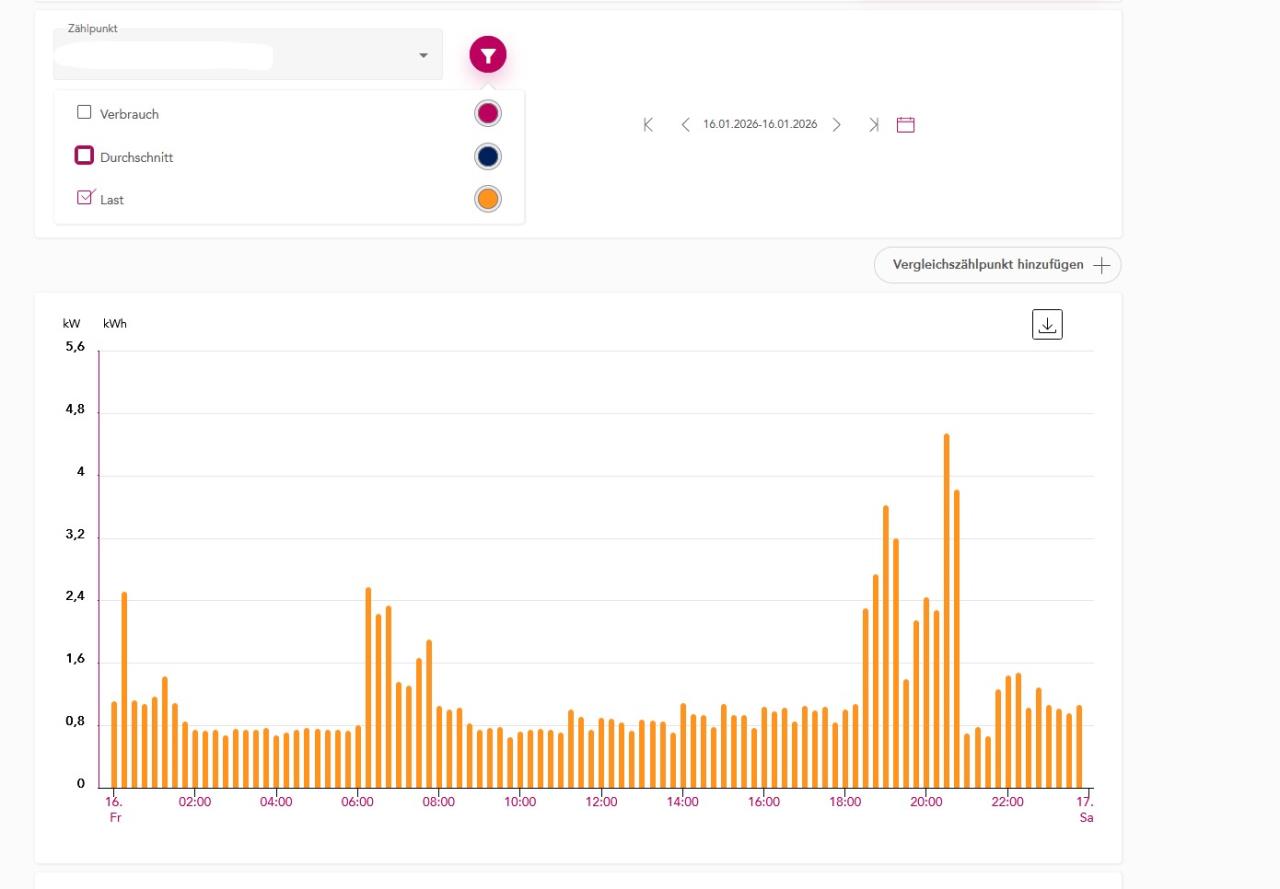Go to next day arrow

click(837, 125)
